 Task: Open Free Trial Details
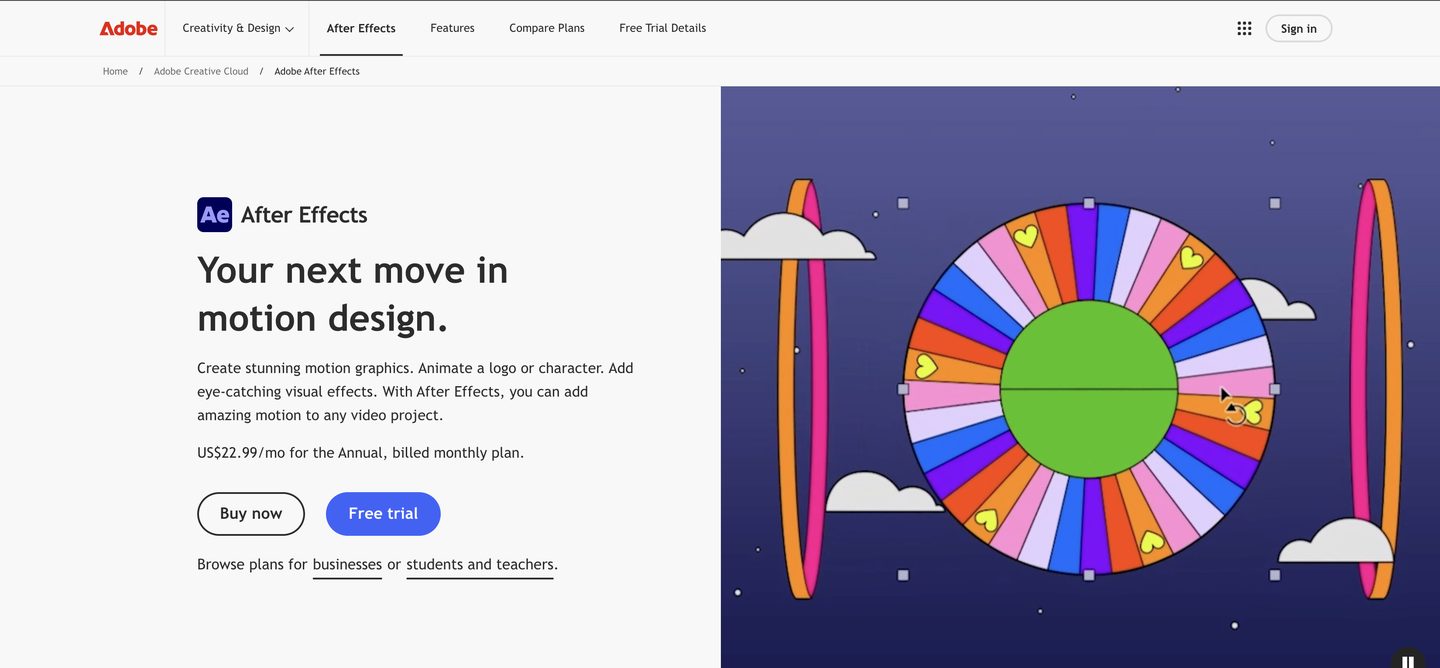click(662, 28)
